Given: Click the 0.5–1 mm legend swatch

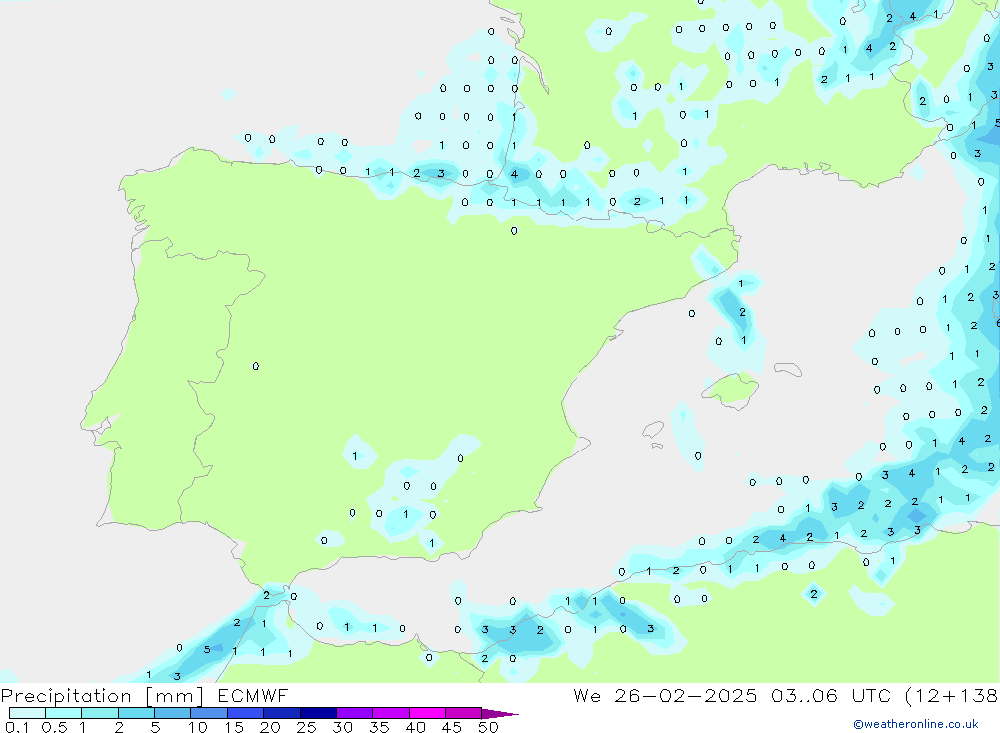Looking at the screenshot, I should tap(64, 713).
